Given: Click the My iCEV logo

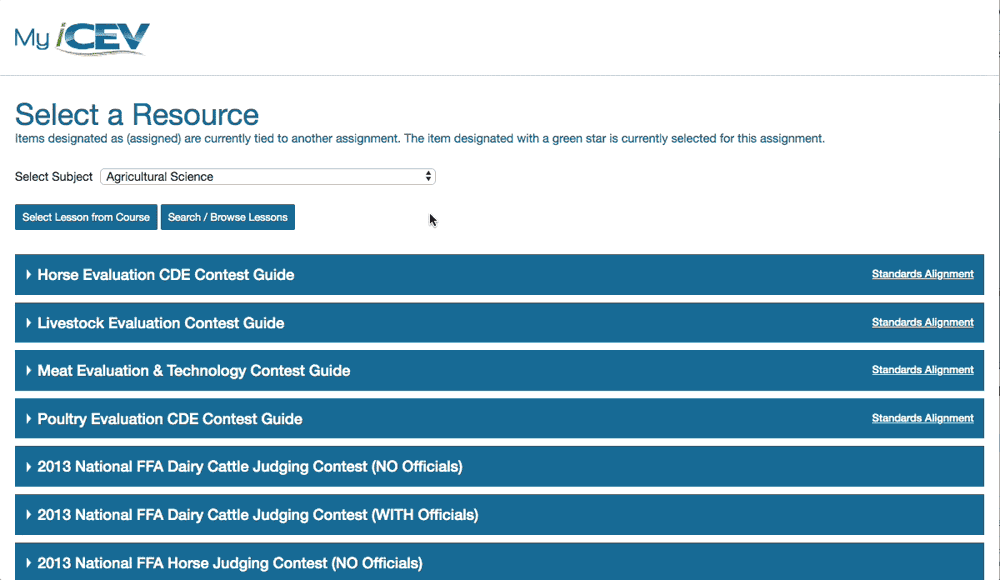Looking at the screenshot, I should (80, 38).
